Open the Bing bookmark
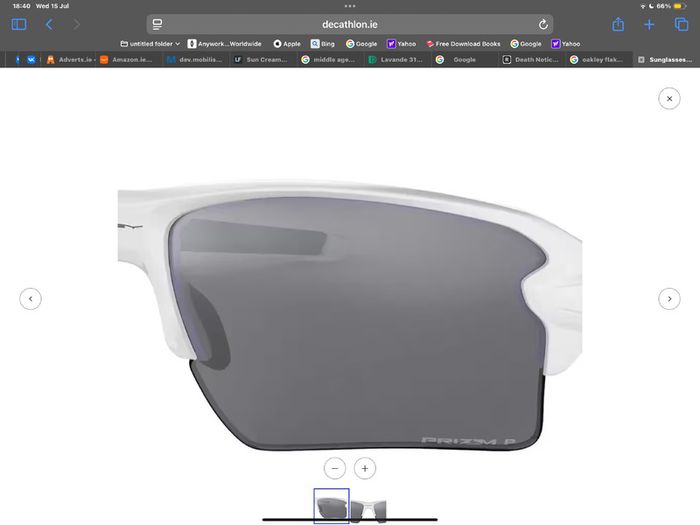The height and width of the screenshot is (525, 700). coord(322,44)
